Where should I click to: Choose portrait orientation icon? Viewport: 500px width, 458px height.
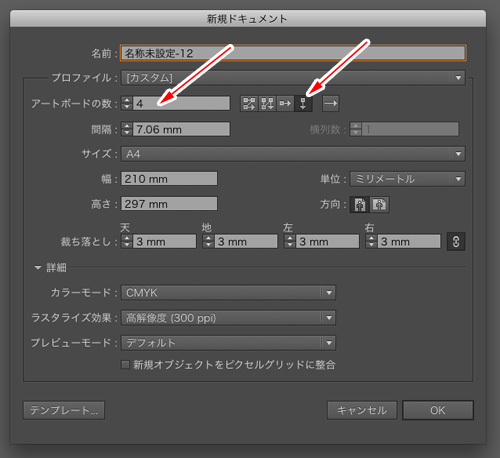click(x=360, y=204)
